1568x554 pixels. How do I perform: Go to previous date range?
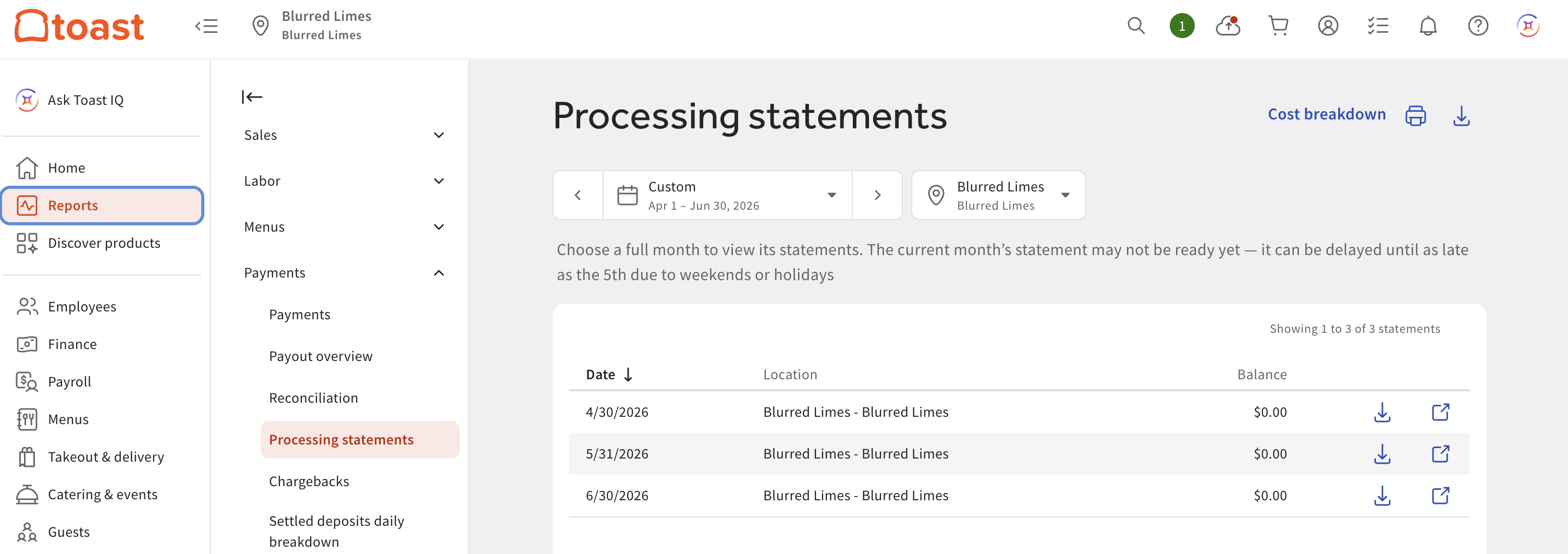[578, 195]
